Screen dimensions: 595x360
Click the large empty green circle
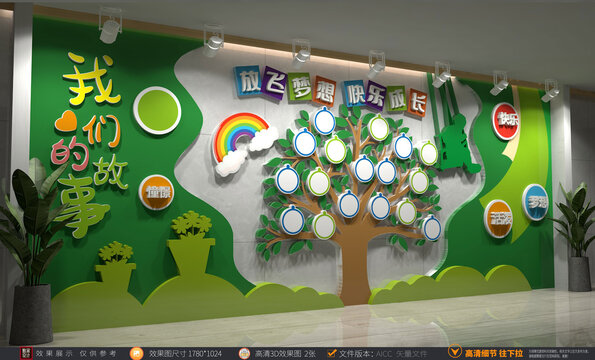point(157,110)
